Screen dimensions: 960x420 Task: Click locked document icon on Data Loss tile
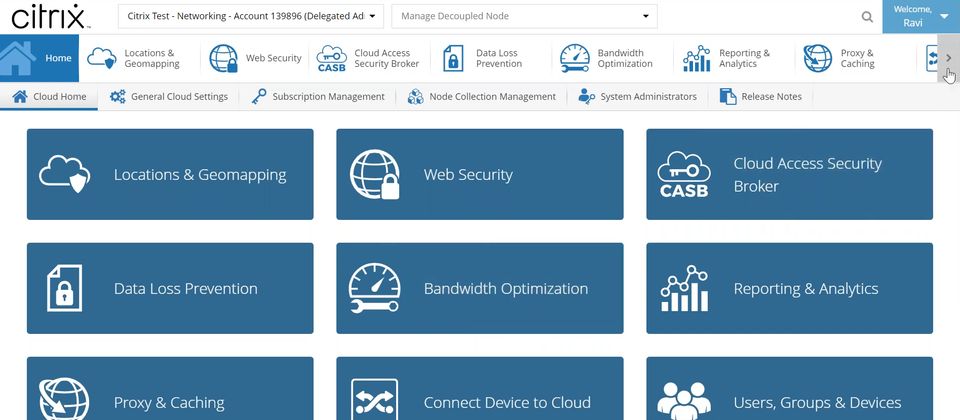[64, 288]
